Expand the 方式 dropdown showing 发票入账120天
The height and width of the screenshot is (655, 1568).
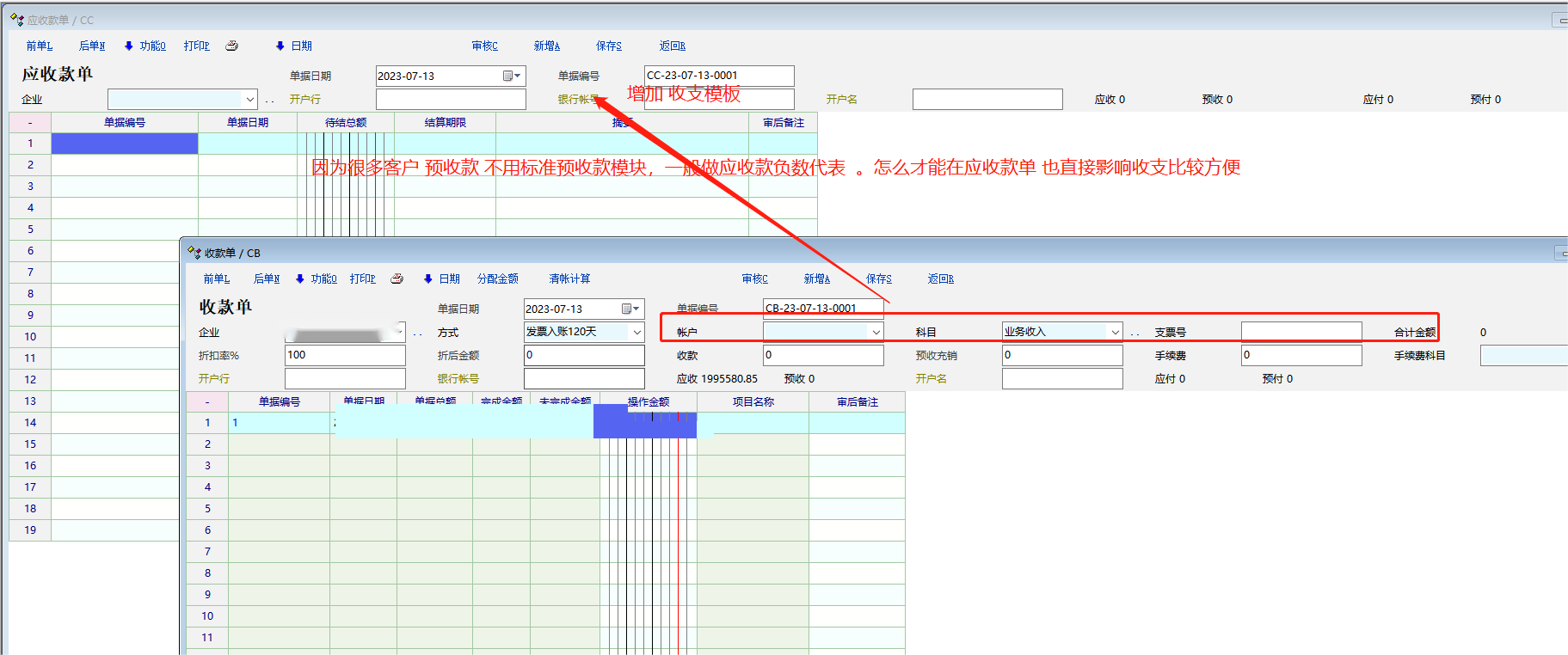pos(636,332)
